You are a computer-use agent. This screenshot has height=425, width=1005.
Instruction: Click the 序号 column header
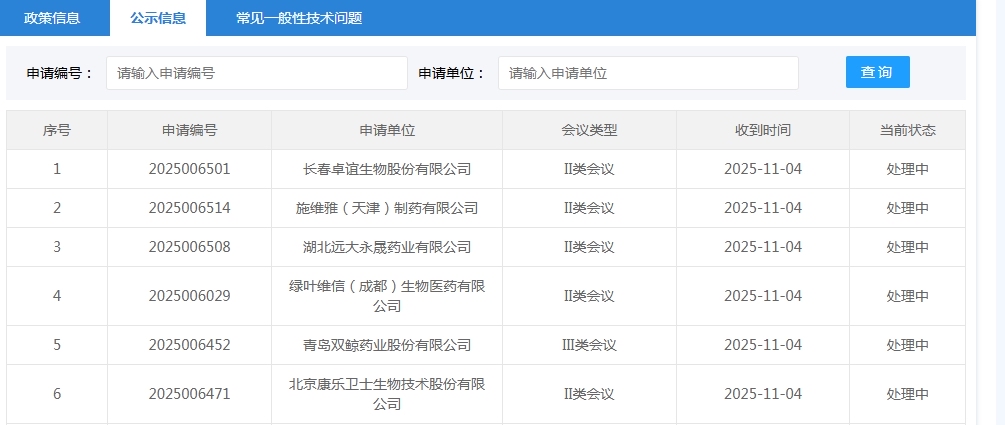click(57, 130)
